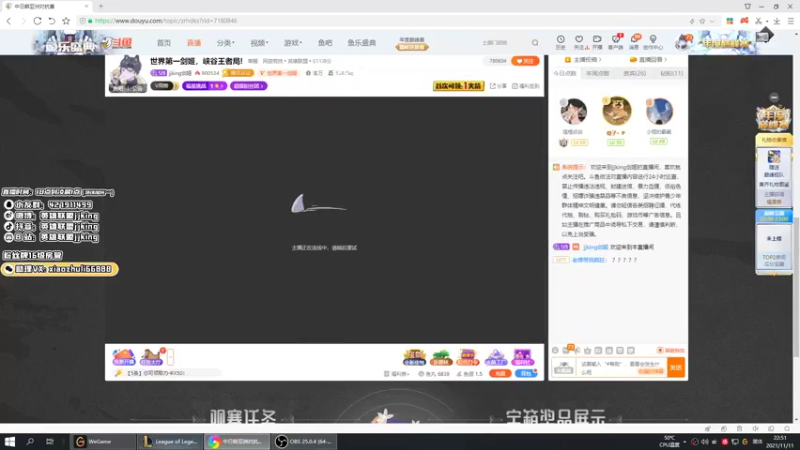Toggle the 屏蔽特效 effects-block option in chat
The image size is (800, 450).
point(670,351)
